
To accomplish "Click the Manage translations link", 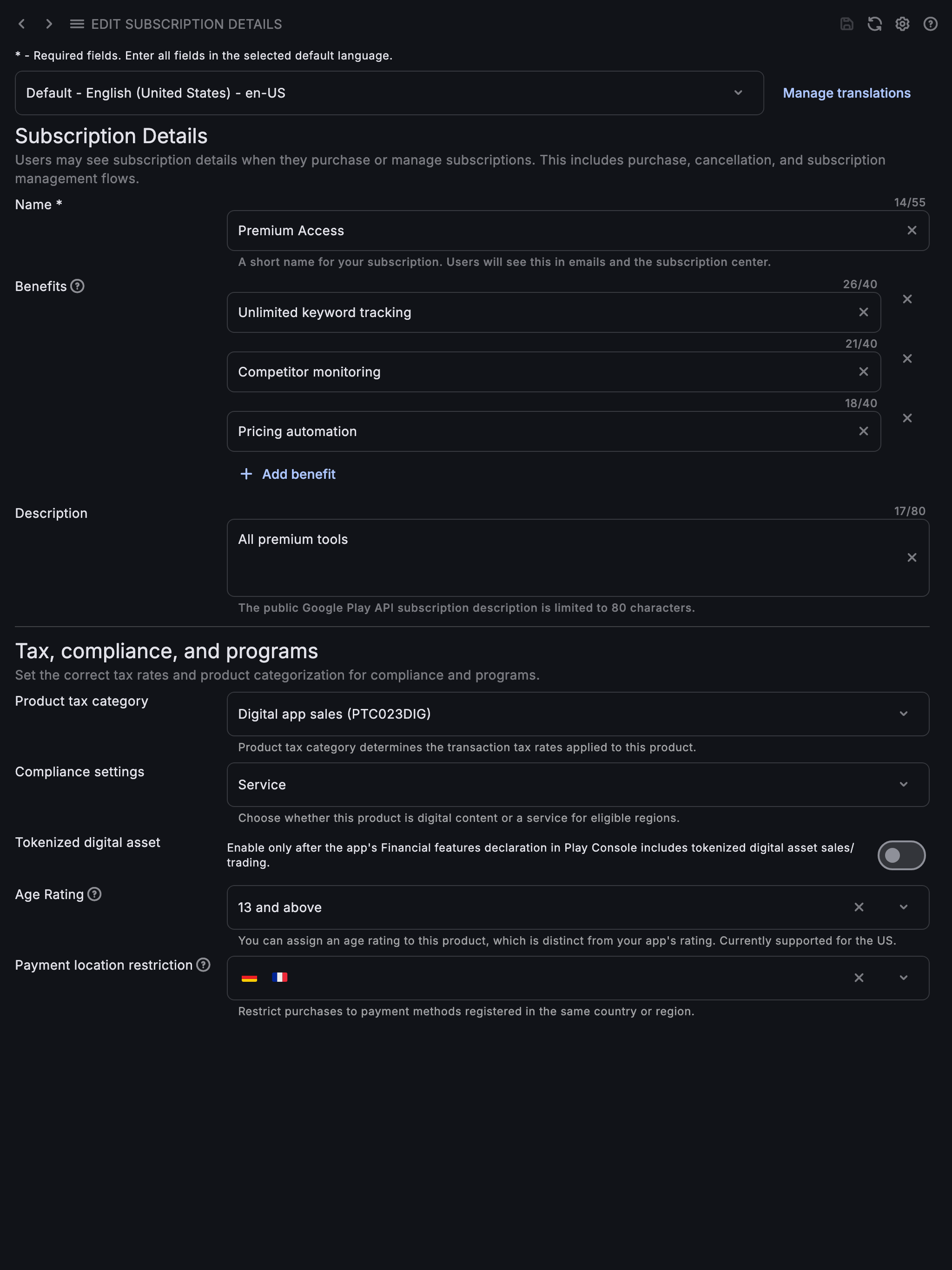I will coord(846,93).
